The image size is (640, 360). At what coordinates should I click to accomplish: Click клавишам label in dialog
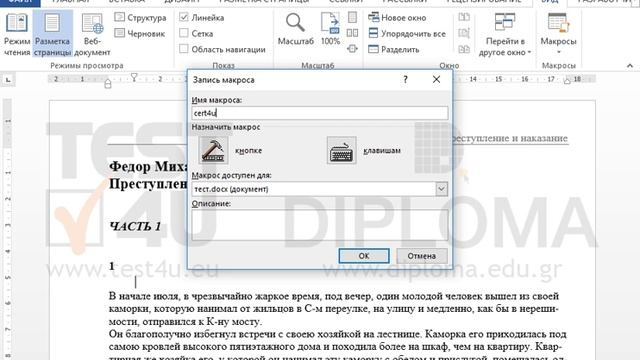point(382,151)
